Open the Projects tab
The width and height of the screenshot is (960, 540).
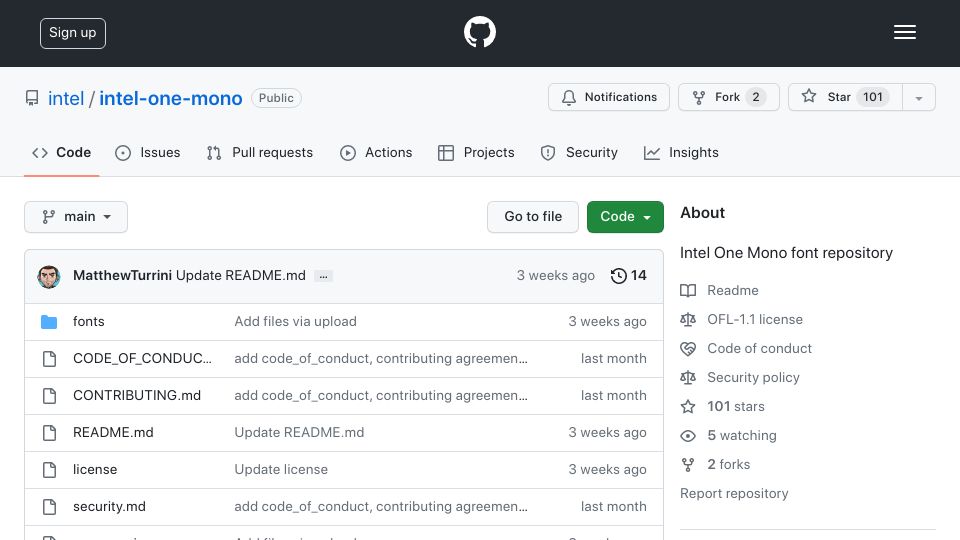(x=476, y=152)
